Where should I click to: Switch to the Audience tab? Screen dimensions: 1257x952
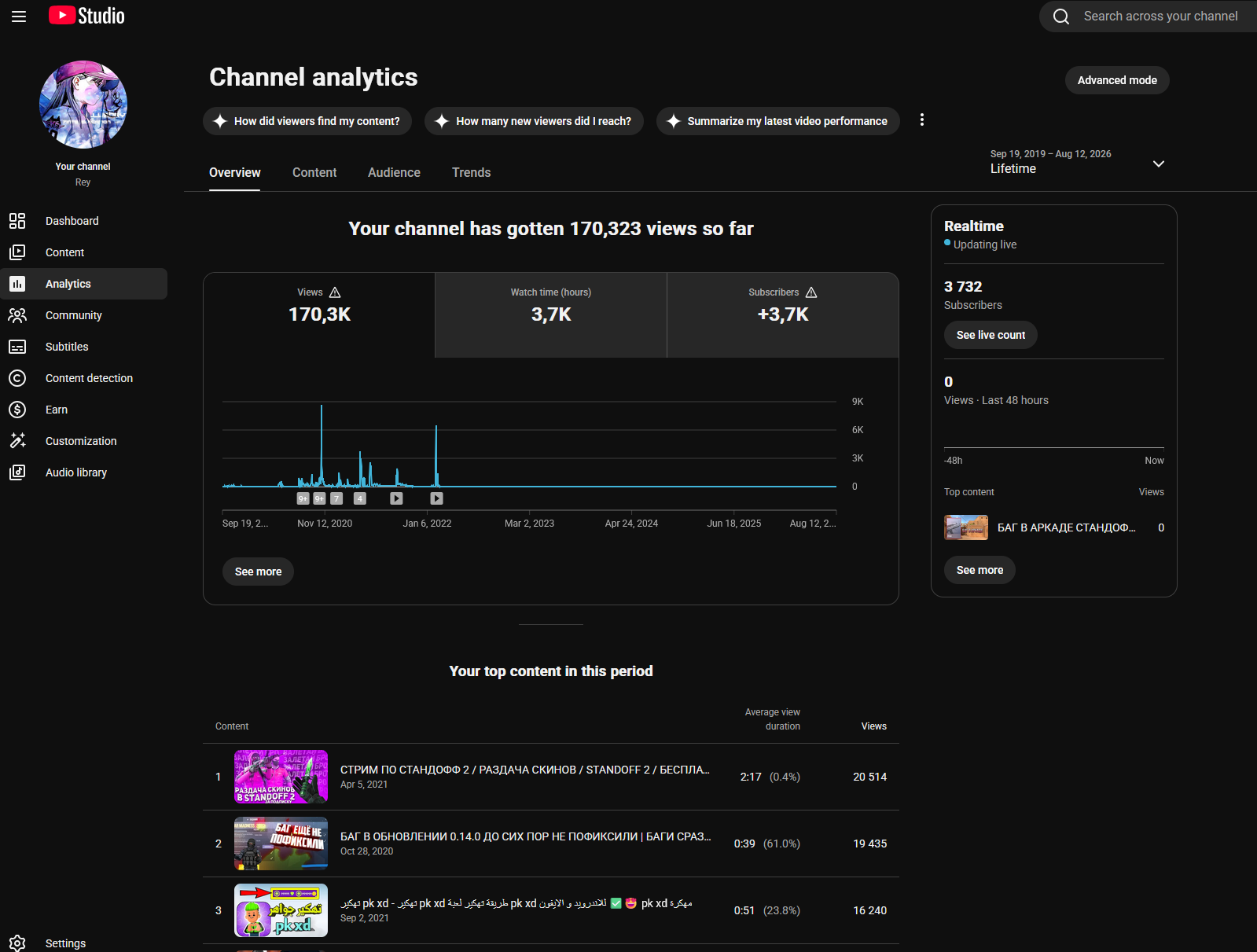pos(394,173)
